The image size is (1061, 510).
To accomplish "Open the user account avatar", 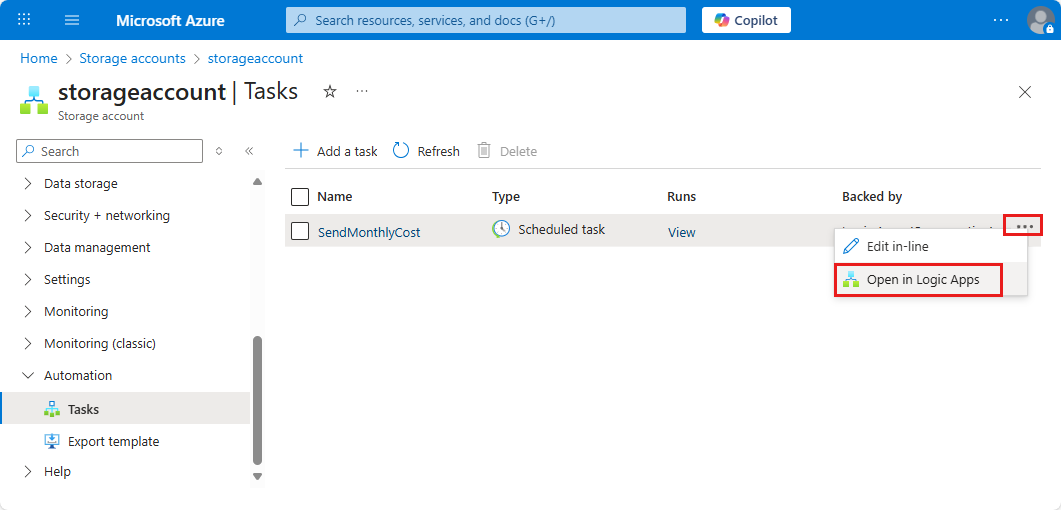I will tap(1040, 20).
